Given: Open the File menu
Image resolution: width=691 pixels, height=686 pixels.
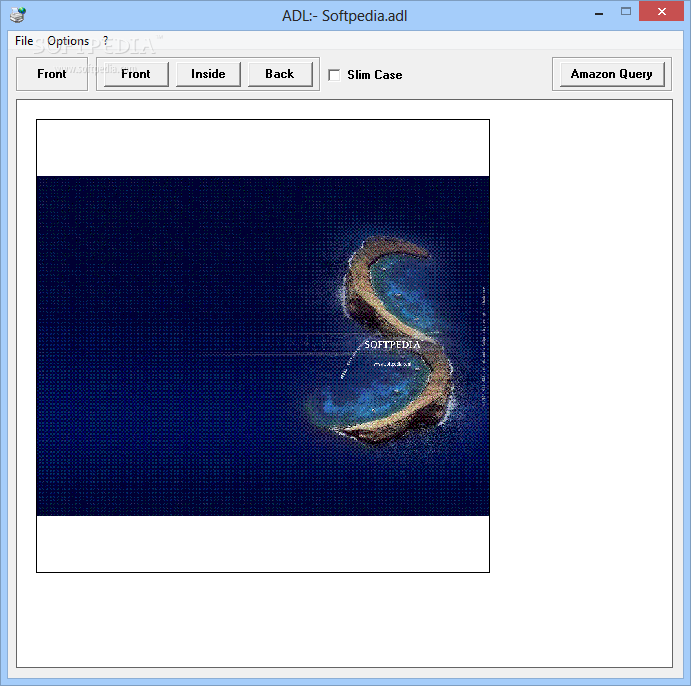Looking at the screenshot, I should point(24,41).
